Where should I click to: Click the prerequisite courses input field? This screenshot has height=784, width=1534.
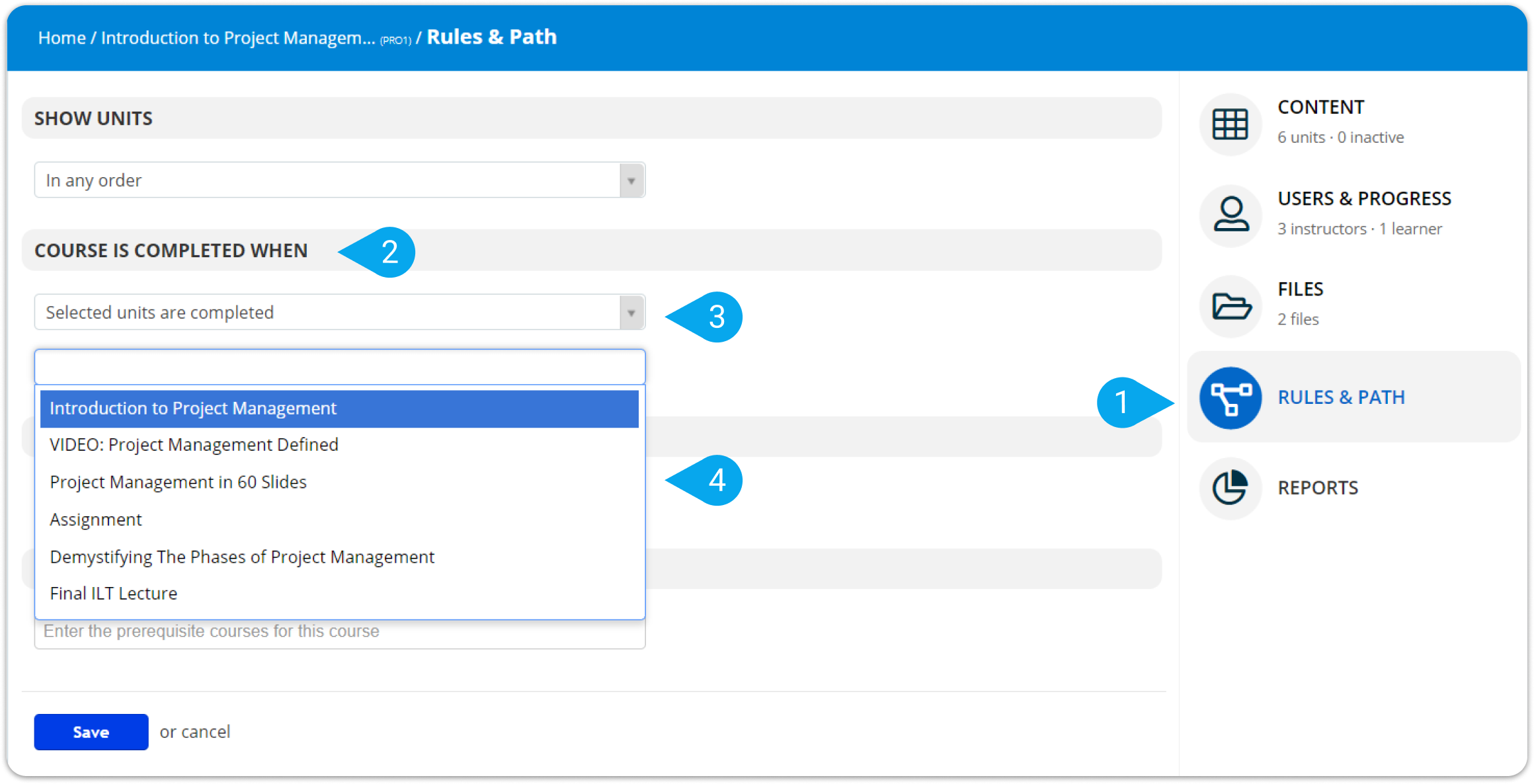point(340,633)
